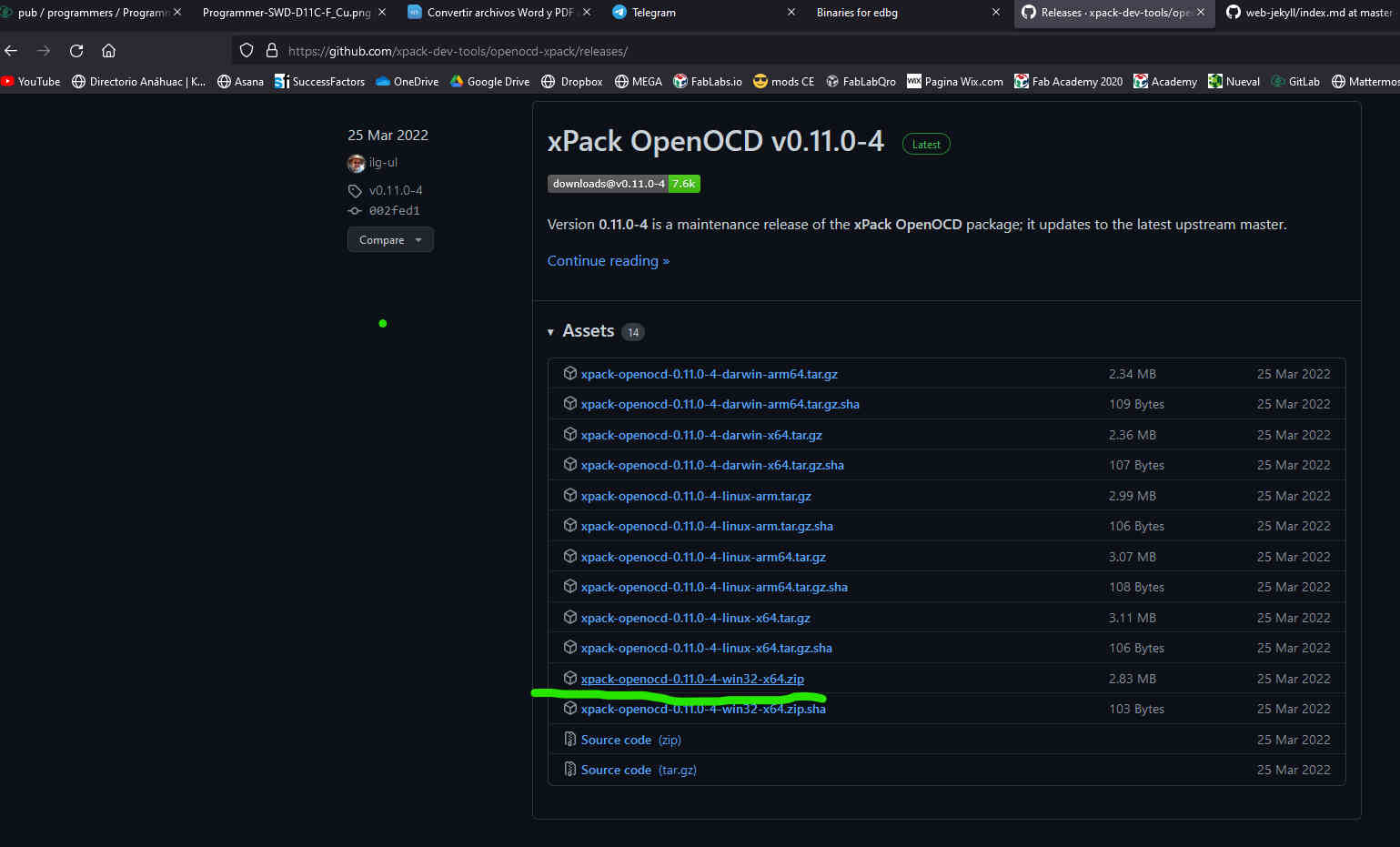The width and height of the screenshot is (1400, 847).
Task: Click the padlock site security icon
Action: [x=271, y=51]
